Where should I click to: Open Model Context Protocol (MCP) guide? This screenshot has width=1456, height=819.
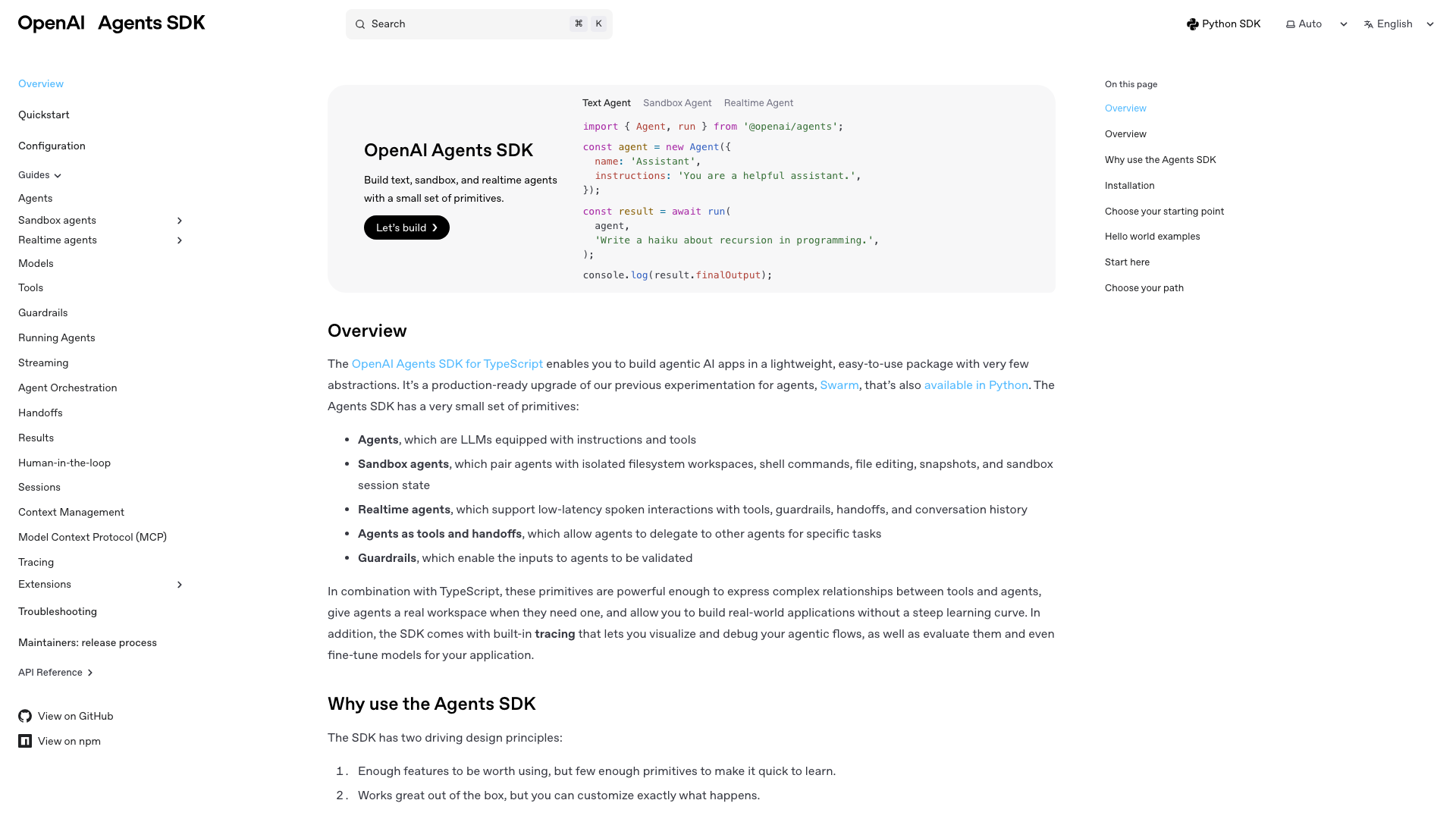pyautogui.click(x=93, y=537)
